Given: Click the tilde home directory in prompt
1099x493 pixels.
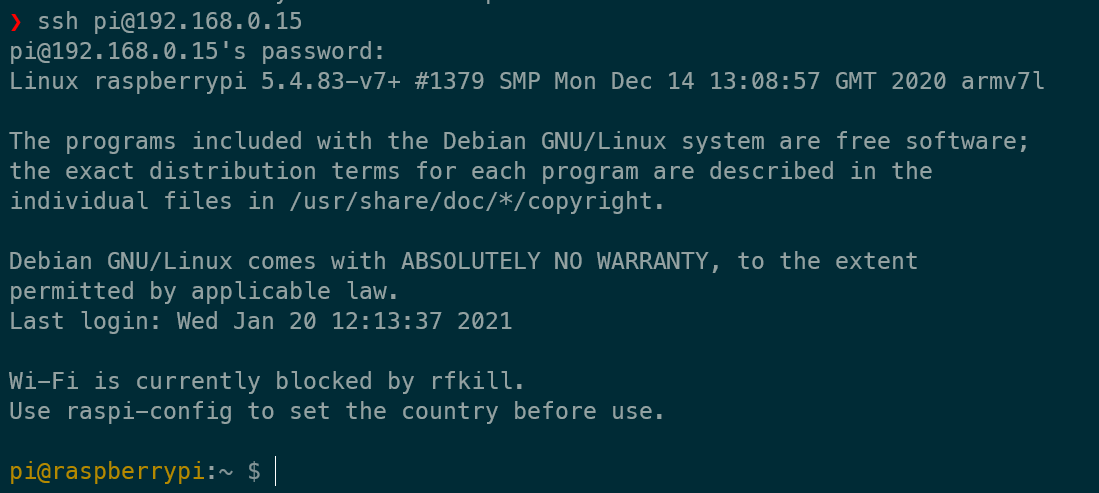Looking at the screenshot, I should pos(226,473).
